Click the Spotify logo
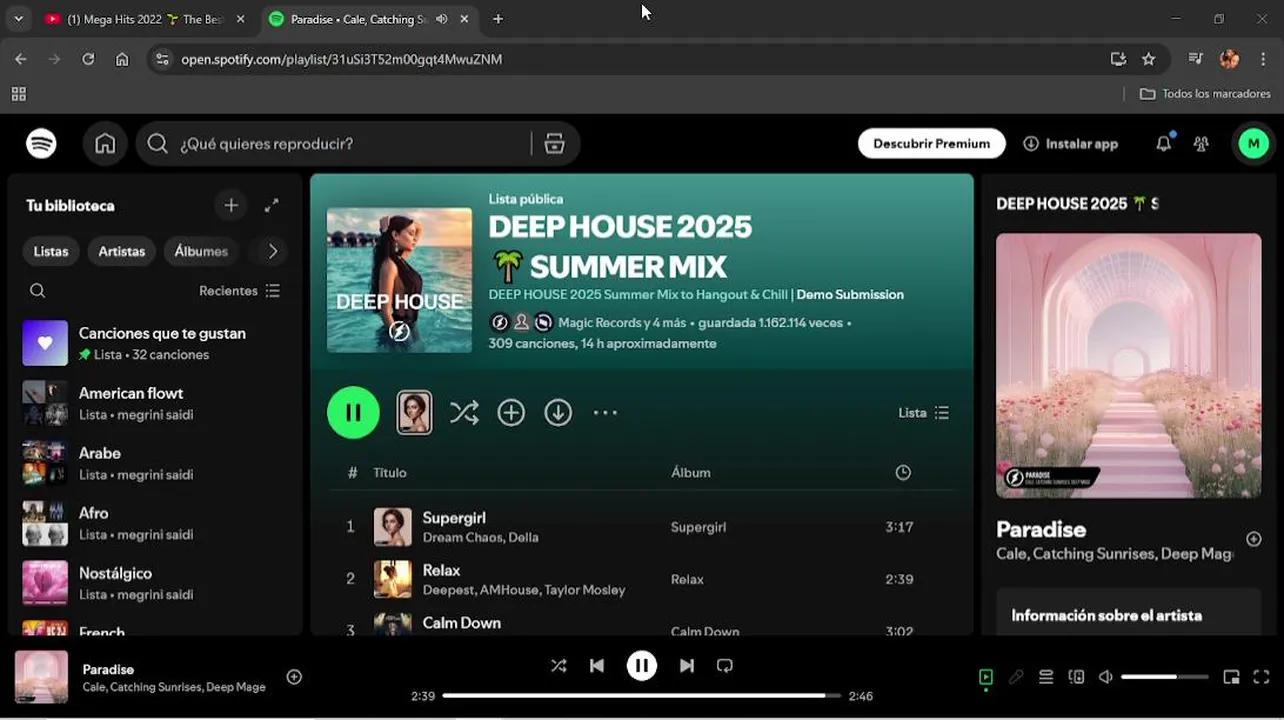This screenshot has height=720, width=1284. pyautogui.click(x=41, y=144)
